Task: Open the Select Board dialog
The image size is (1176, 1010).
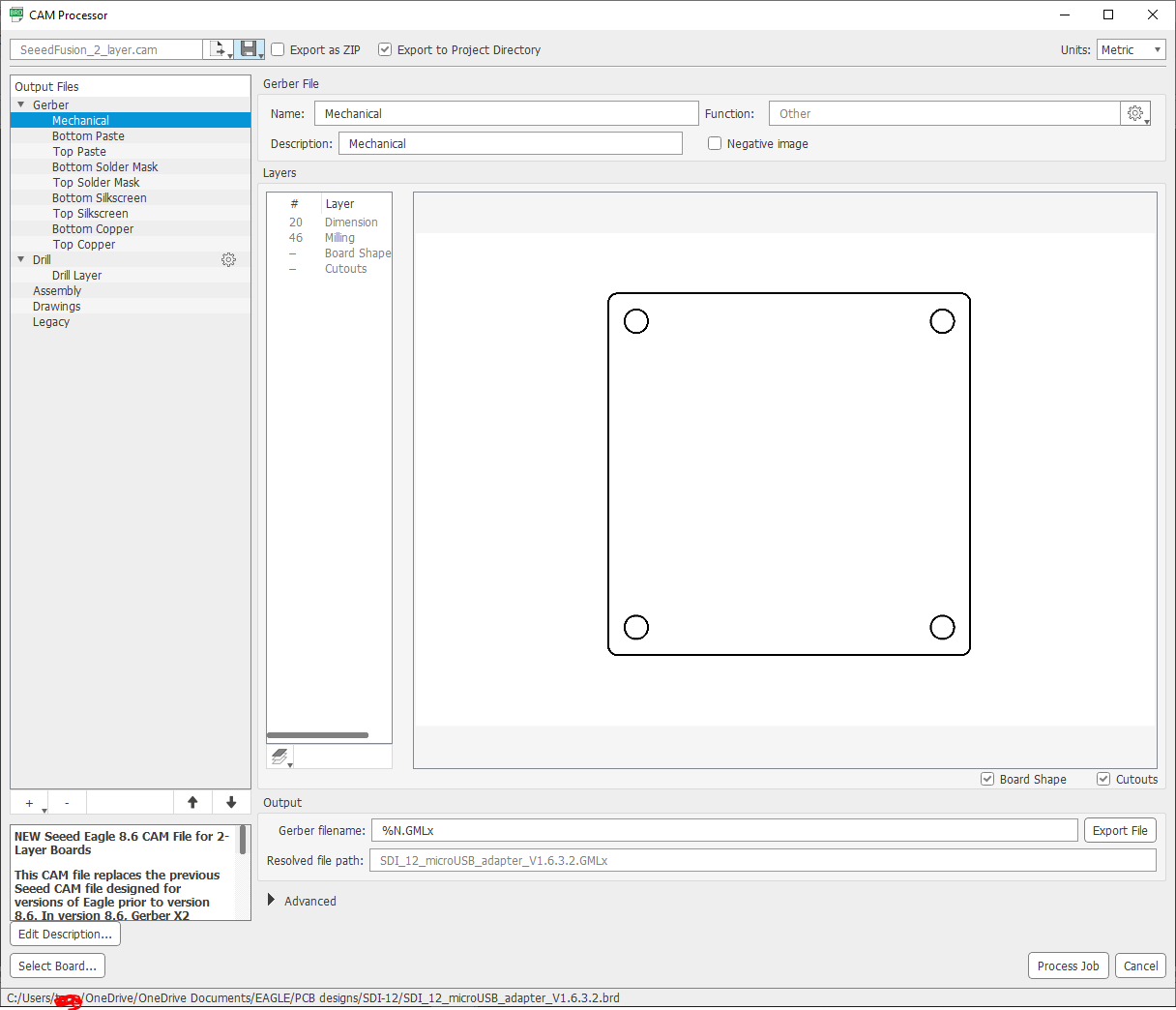Action: pos(57,965)
